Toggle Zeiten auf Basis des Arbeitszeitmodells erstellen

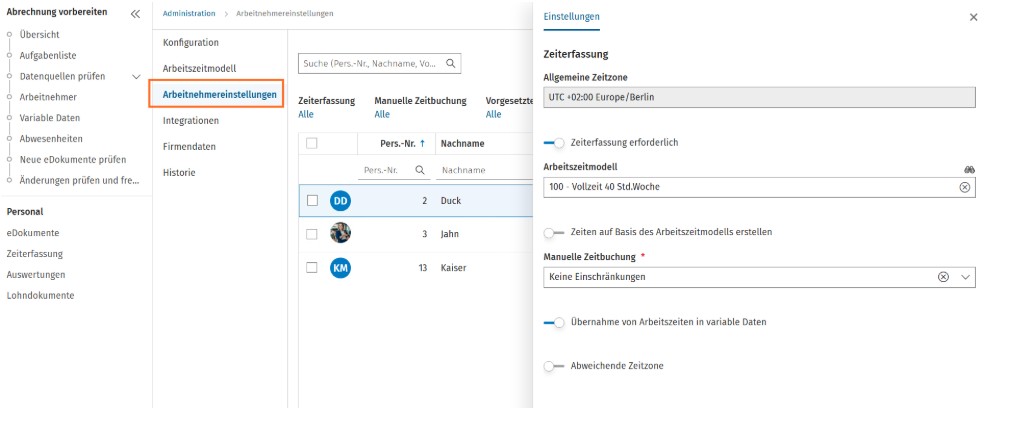click(554, 232)
